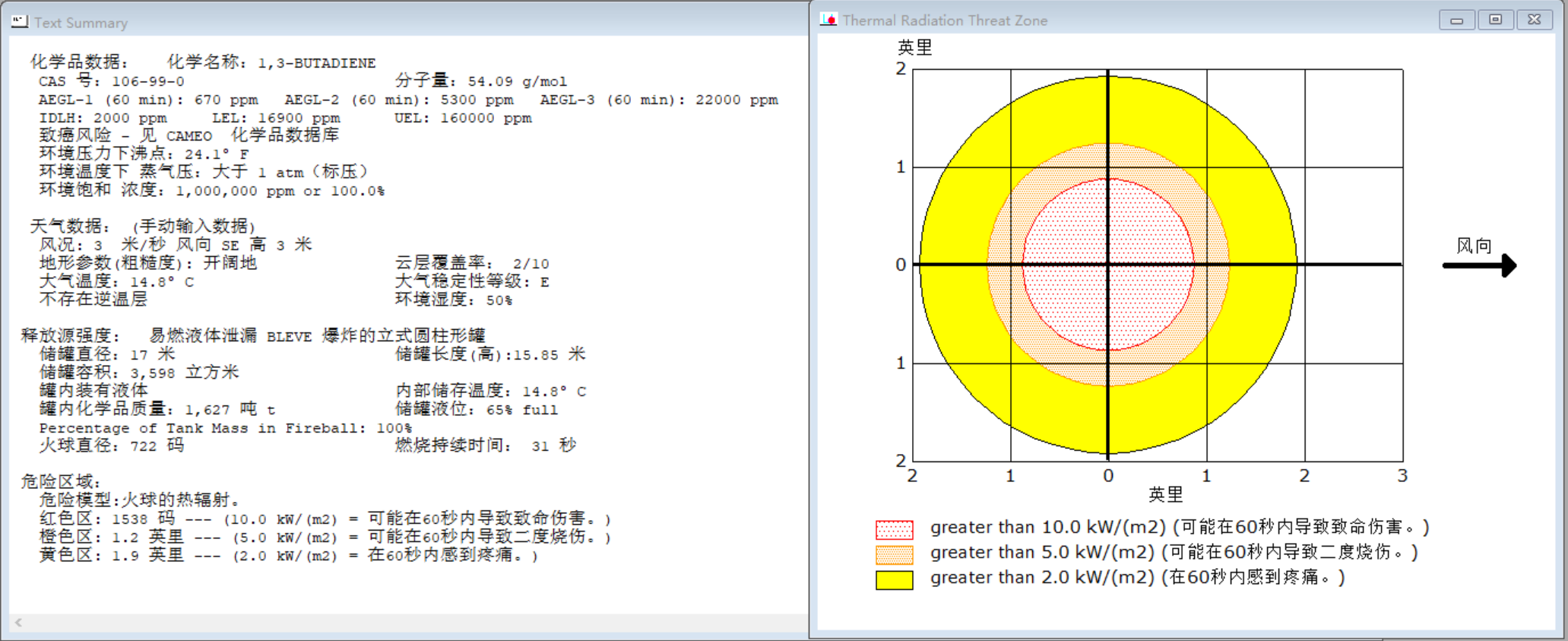The image size is (1568, 641).
Task: Click the red zone 1538 码 line
Action: [x=325, y=519]
